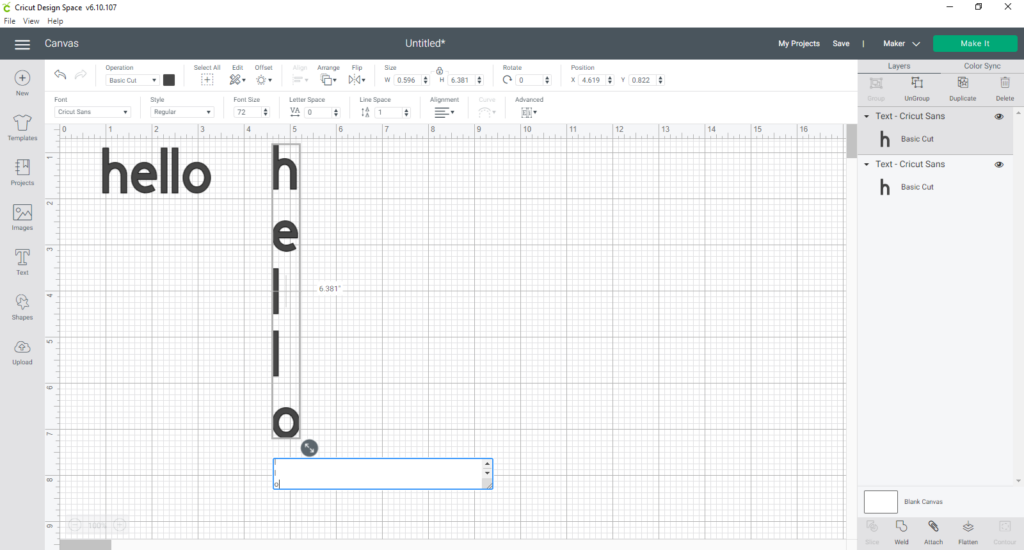Click the Text tool in sidebar
1024x550 pixels.
coord(22,261)
